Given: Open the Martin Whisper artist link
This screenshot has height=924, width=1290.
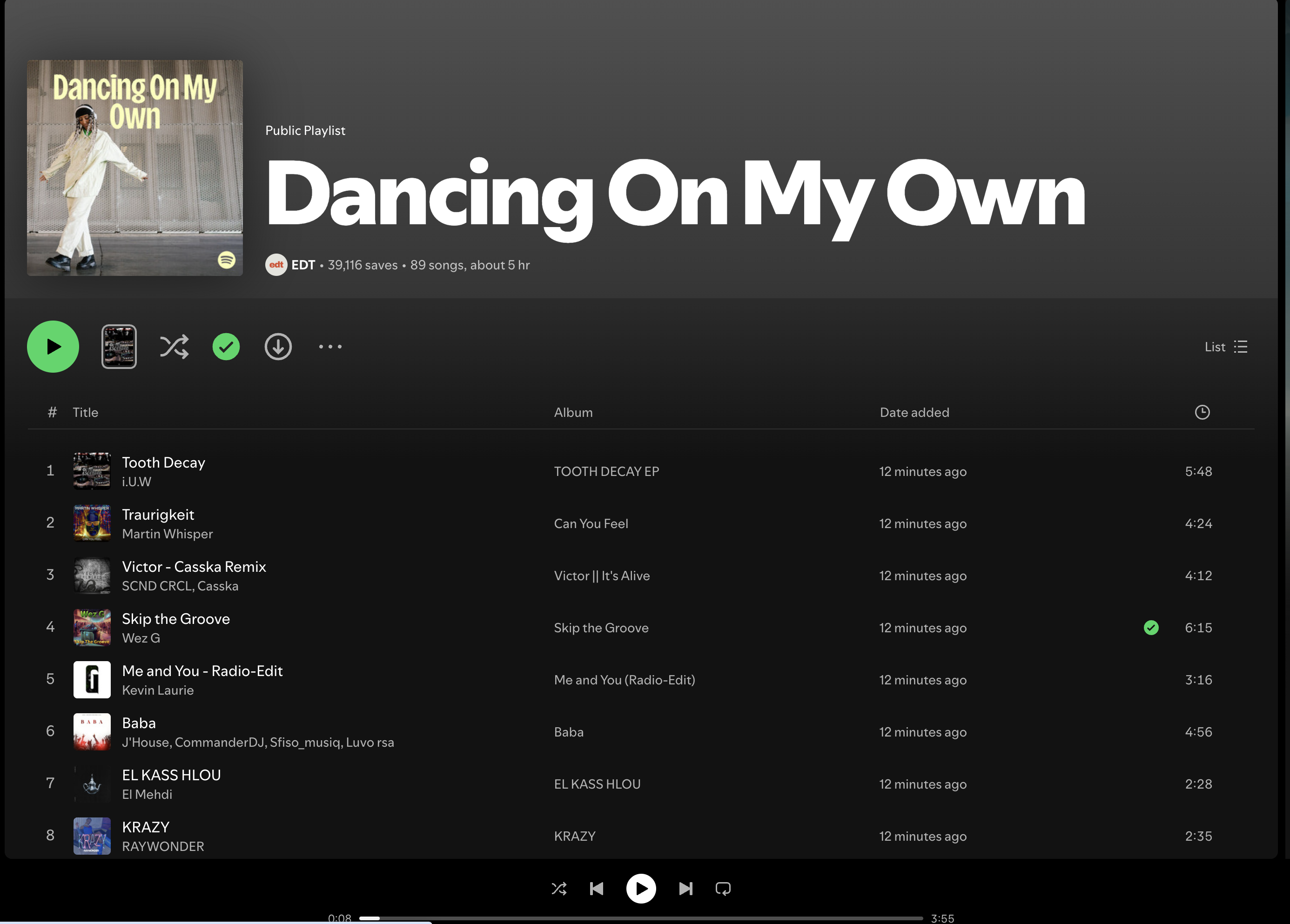Looking at the screenshot, I should 167,534.
